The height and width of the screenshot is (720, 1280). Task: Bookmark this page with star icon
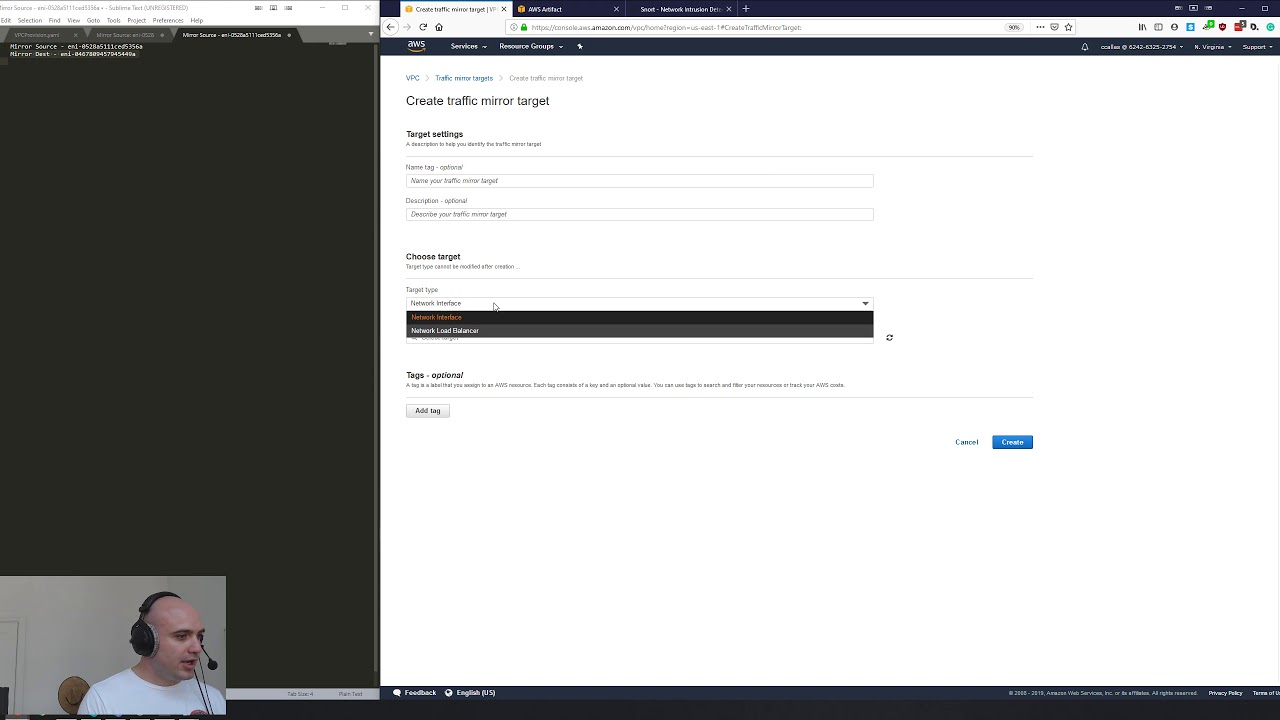point(1068,27)
